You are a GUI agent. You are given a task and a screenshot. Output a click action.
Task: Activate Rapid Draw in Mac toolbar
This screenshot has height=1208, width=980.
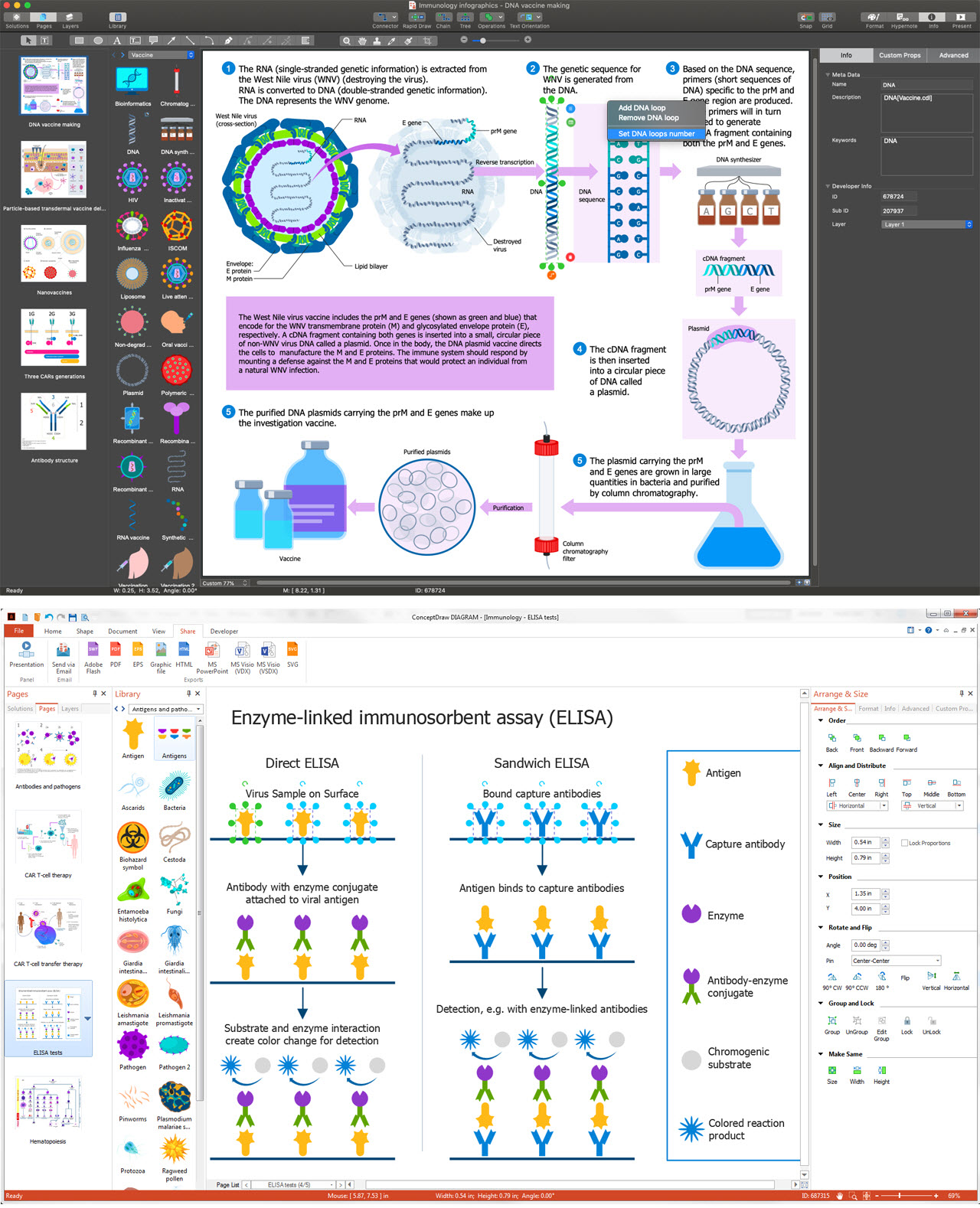pos(416,20)
